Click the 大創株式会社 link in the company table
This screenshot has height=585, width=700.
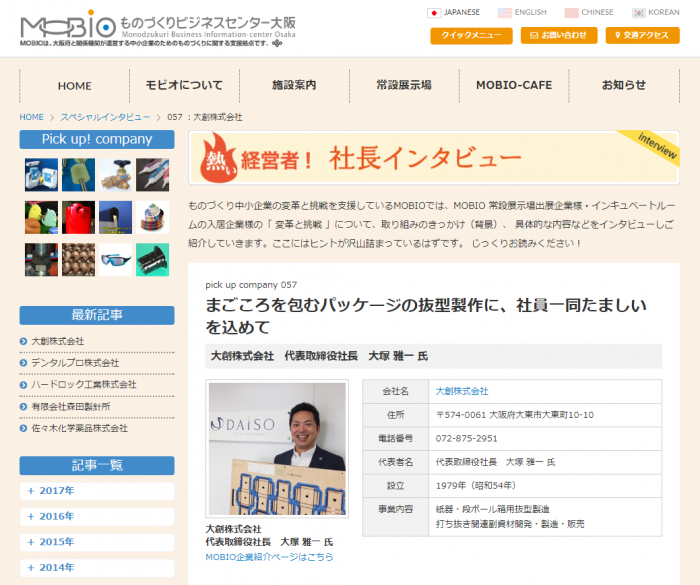tap(462, 391)
